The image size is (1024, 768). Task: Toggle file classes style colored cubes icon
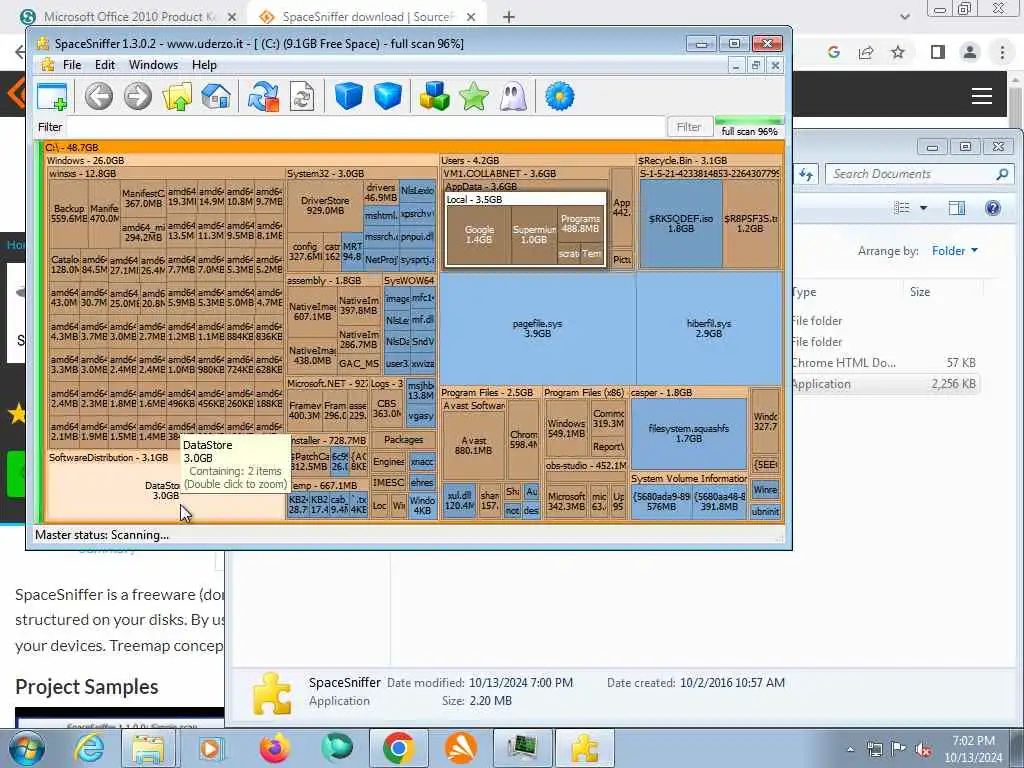(x=435, y=97)
